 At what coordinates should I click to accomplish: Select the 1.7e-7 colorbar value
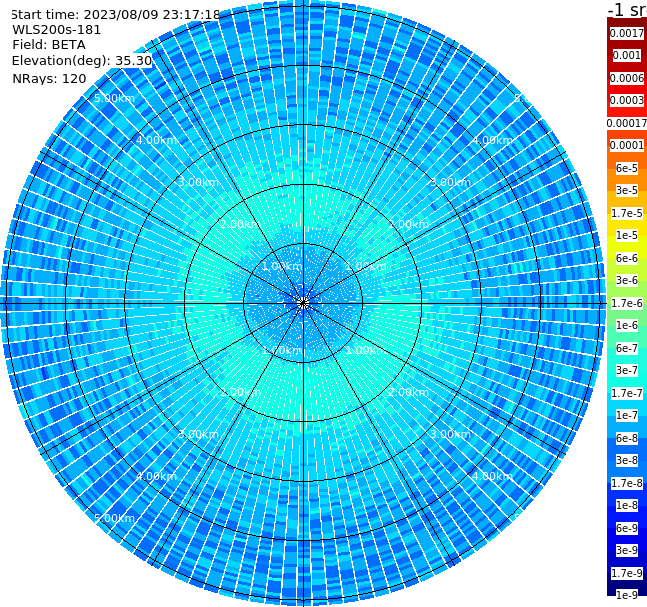click(x=627, y=393)
